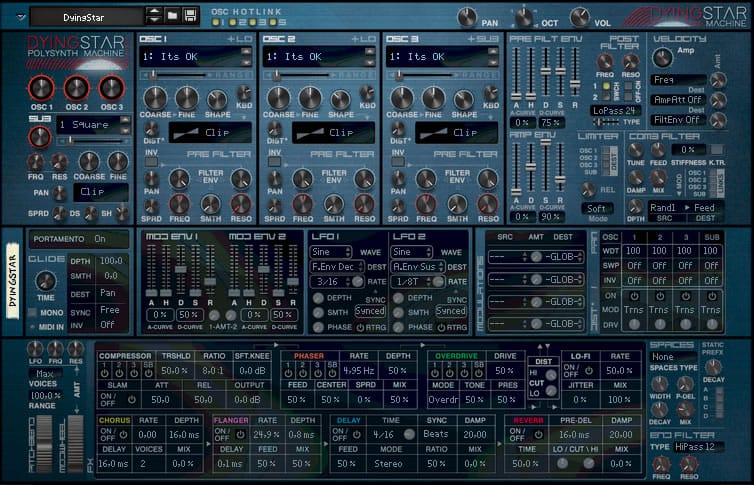Save patch with the floppy disk icon
The height and width of the screenshot is (485, 754).
pos(190,15)
